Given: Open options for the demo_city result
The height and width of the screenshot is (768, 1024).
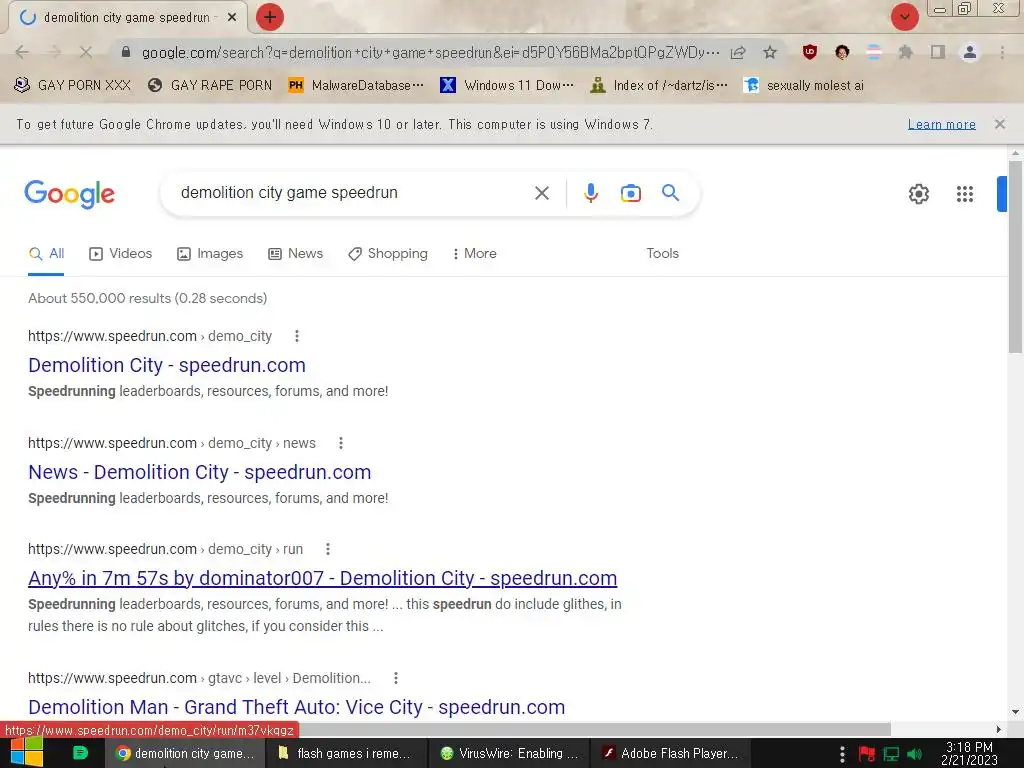Looking at the screenshot, I should [297, 336].
